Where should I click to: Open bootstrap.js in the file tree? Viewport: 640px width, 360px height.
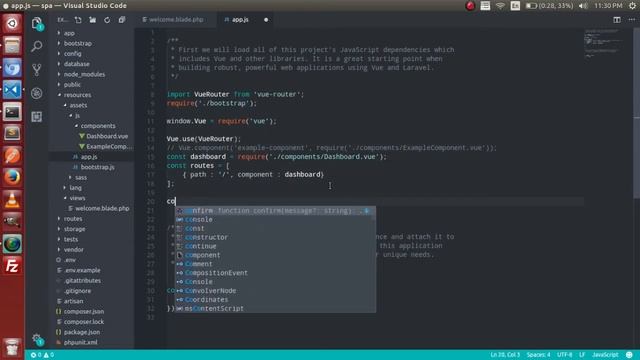click(x=98, y=167)
